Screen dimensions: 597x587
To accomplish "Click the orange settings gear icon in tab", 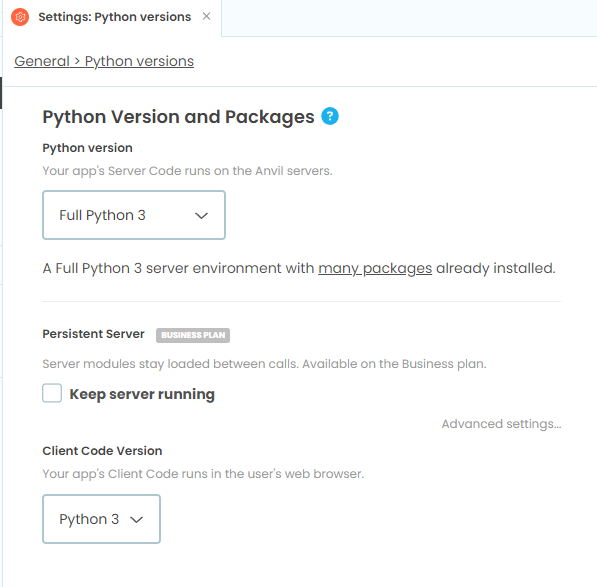I will (x=20, y=17).
